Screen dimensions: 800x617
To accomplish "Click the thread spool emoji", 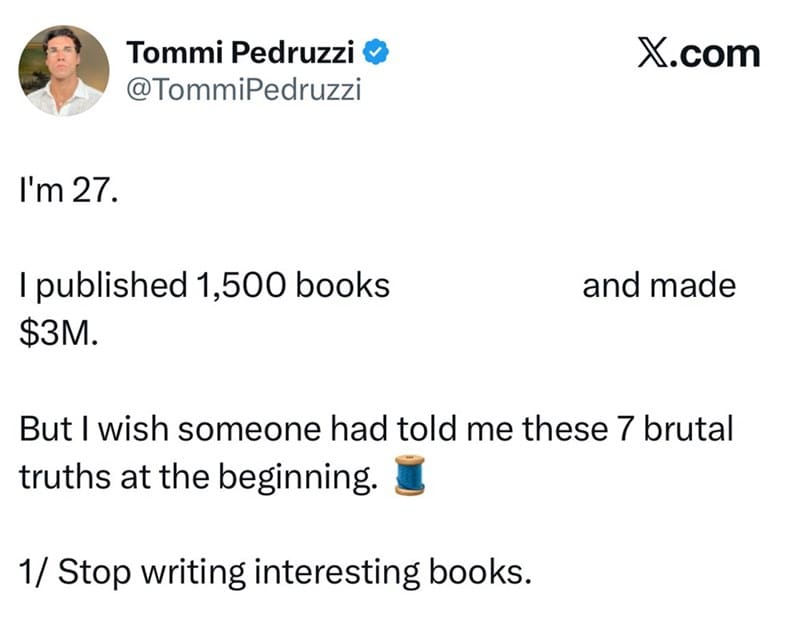I will click(x=410, y=475).
